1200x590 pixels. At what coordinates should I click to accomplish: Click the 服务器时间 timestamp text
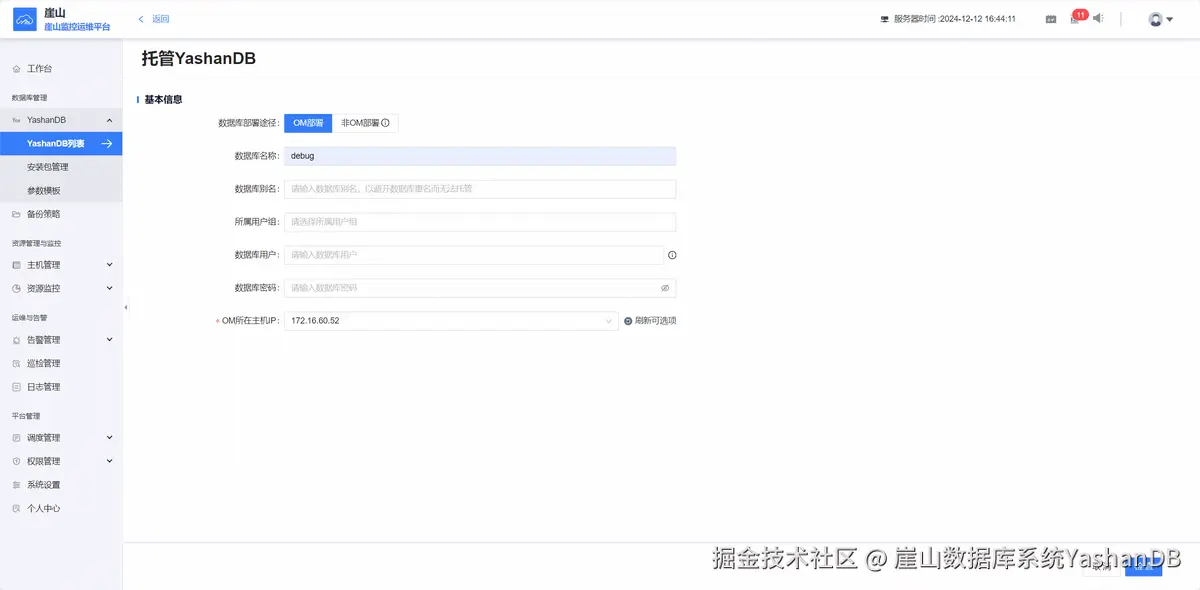(955, 19)
